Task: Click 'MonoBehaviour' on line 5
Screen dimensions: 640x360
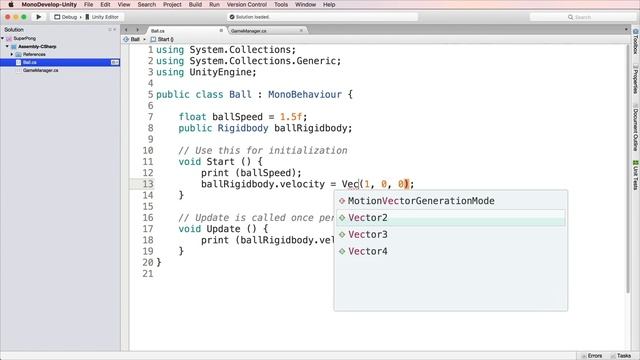Action: (x=304, y=94)
